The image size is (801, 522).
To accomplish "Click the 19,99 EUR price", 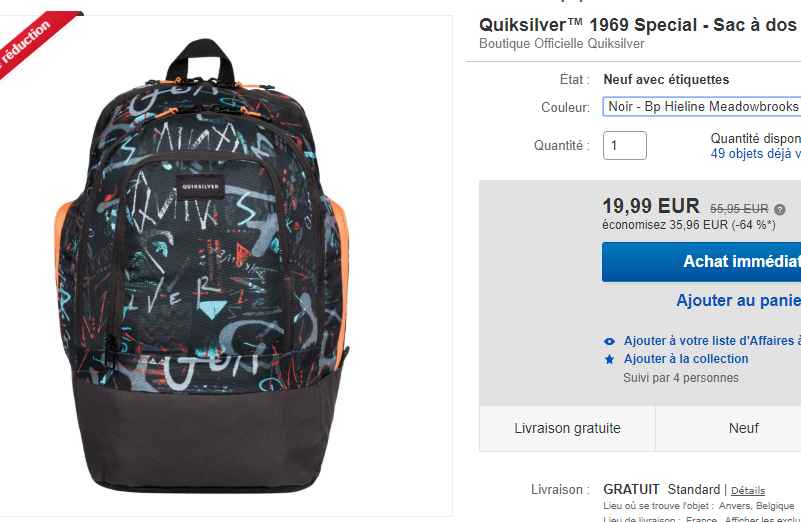I will [x=651, y=206].
